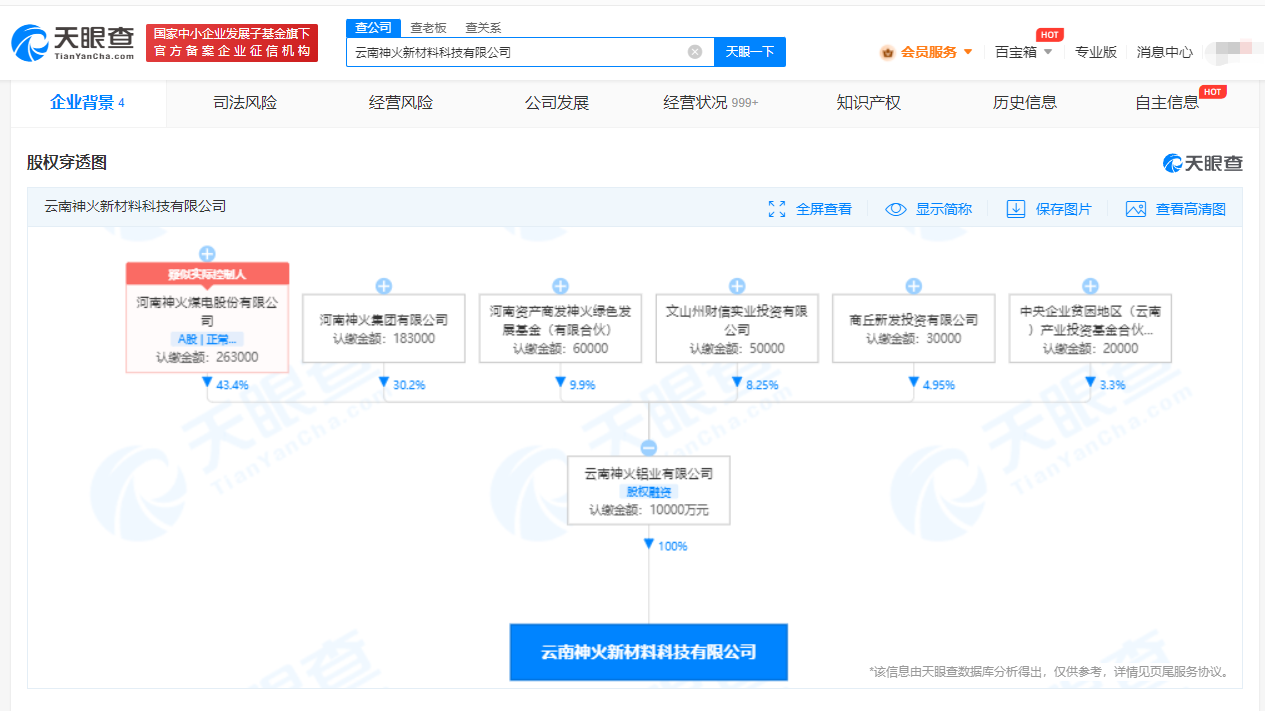
Task: Click the 100% share percentage
Action: 672,546
